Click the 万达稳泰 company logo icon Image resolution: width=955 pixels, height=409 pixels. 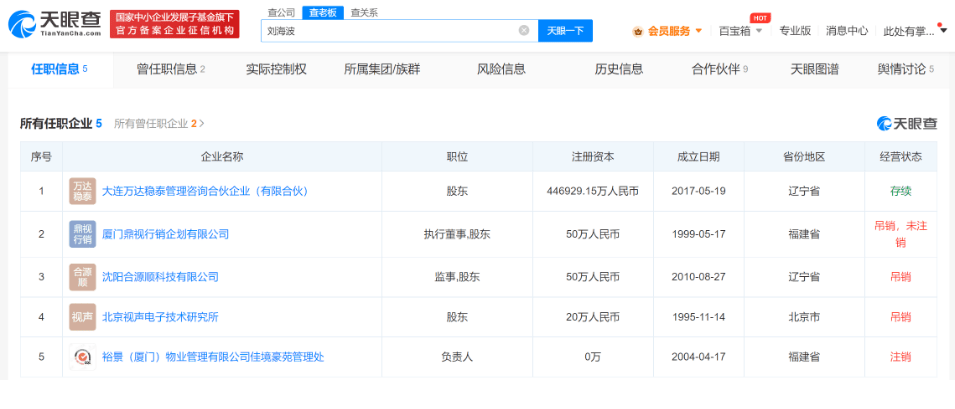coord(82,191)
